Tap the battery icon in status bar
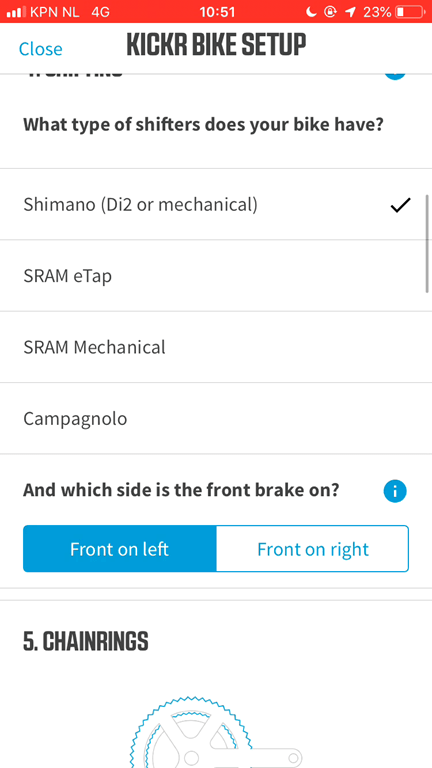 [410, 12]
